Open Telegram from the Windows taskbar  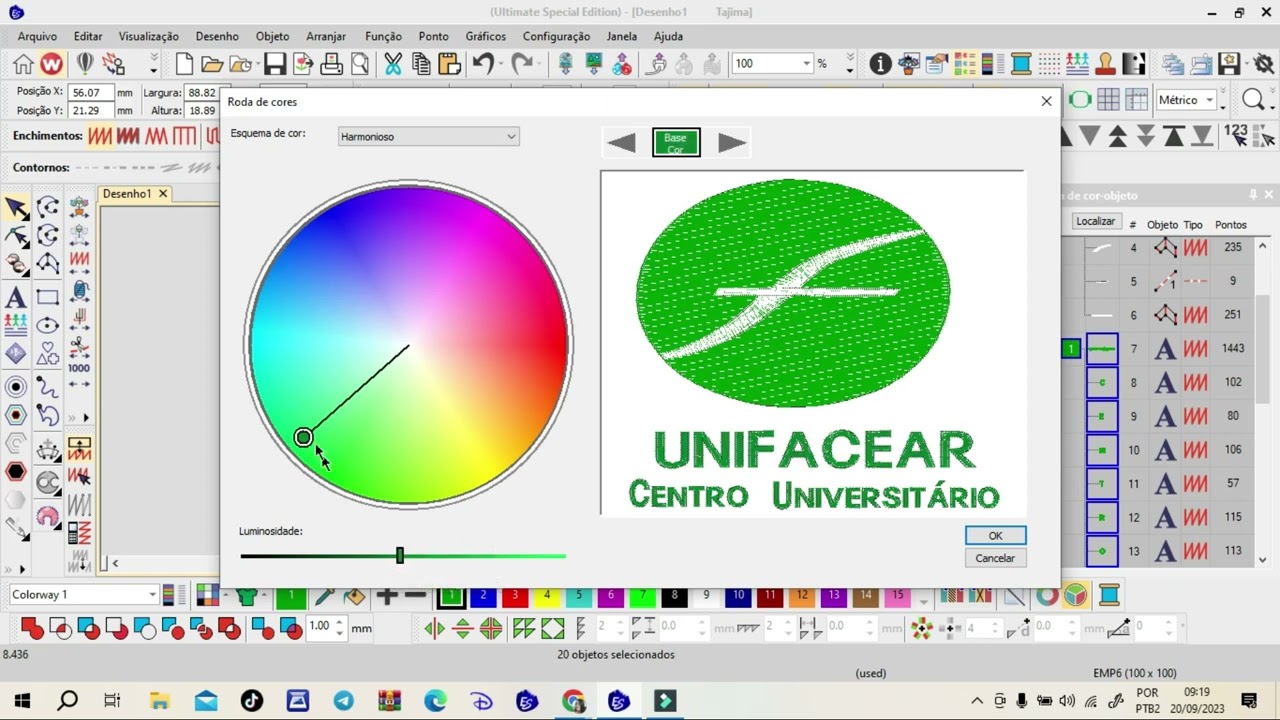(x=343, y=701)
